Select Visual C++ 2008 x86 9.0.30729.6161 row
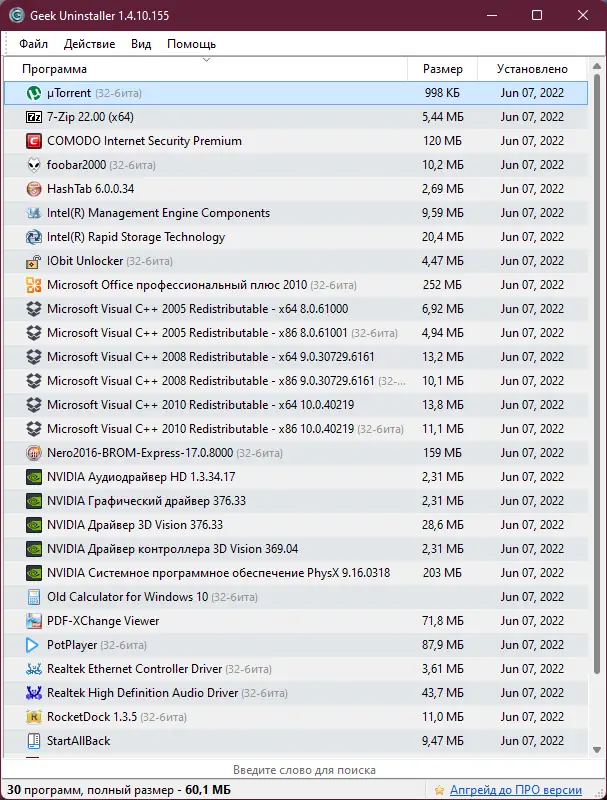The image size is (607, 800). pyautogui.click(x=296, y=381)
